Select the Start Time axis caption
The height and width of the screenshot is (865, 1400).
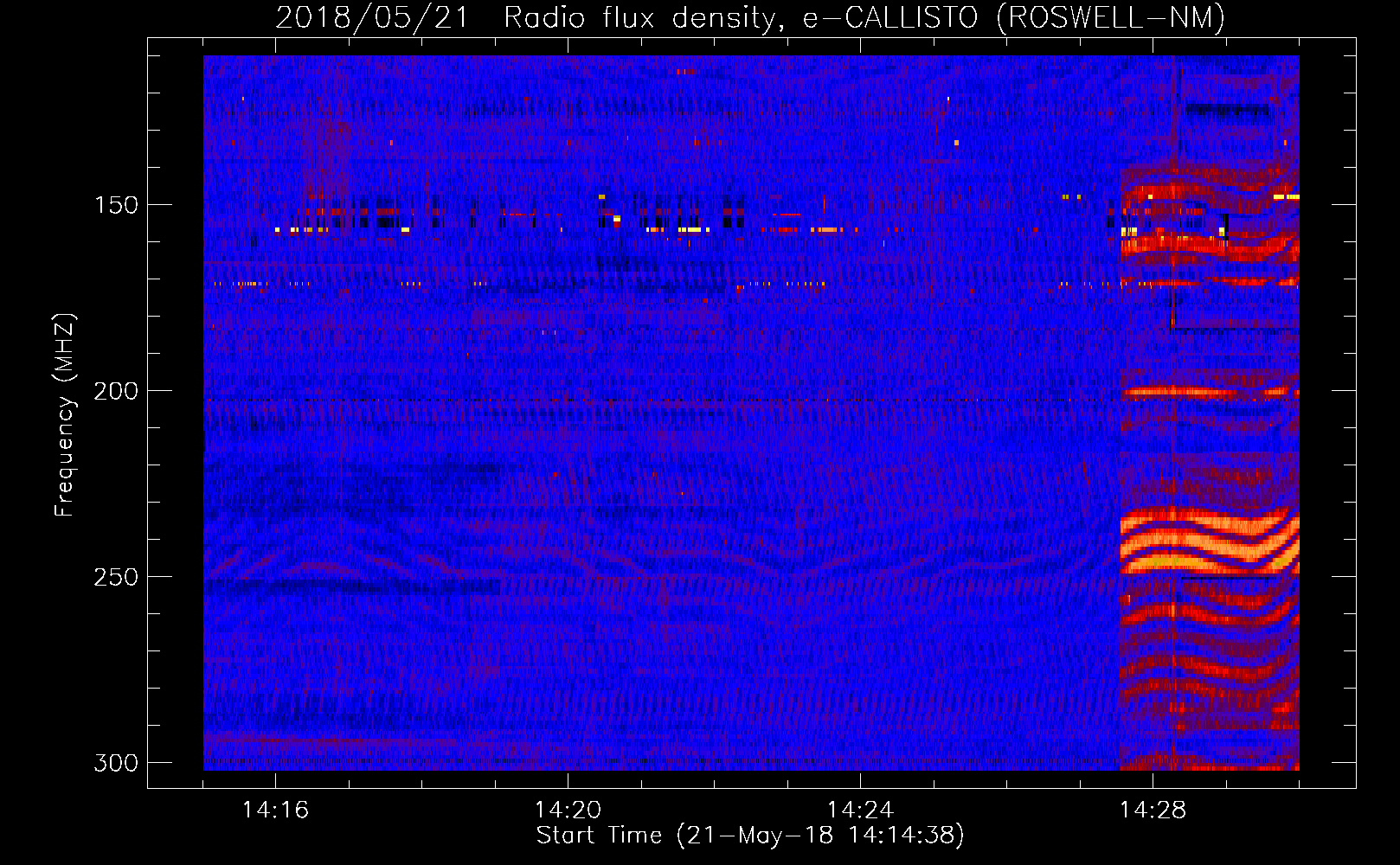[750, 836]
